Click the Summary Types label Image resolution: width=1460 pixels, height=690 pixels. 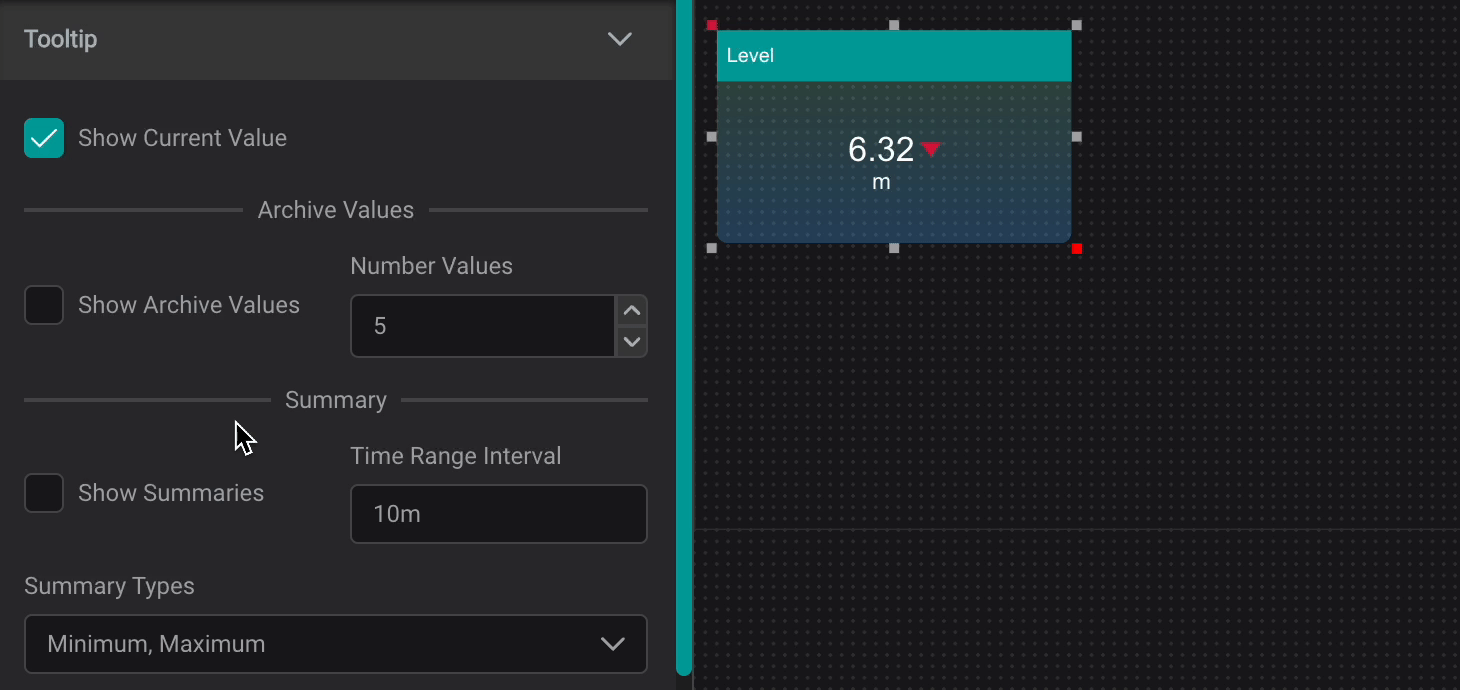[110, 586]
